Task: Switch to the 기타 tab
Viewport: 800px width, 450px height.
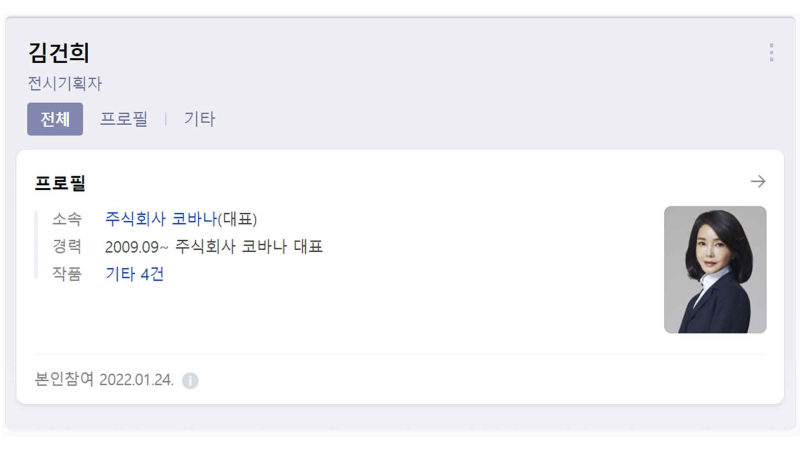Action: point(199,119)
